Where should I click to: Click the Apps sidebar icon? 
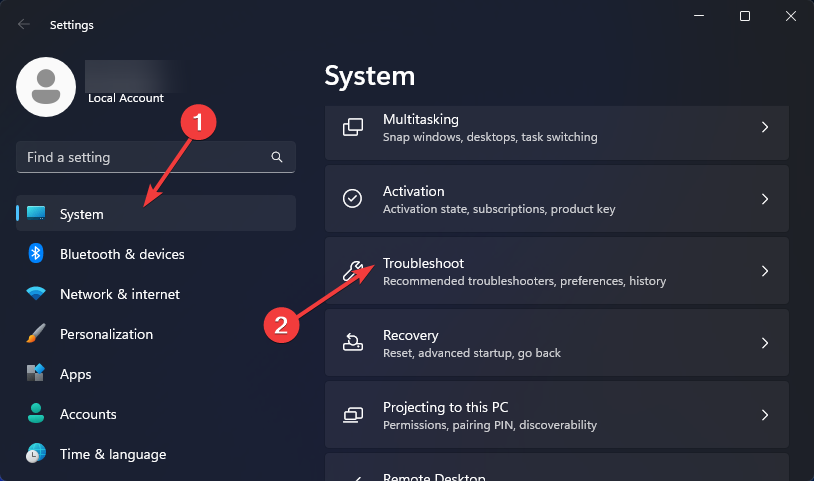36,374
